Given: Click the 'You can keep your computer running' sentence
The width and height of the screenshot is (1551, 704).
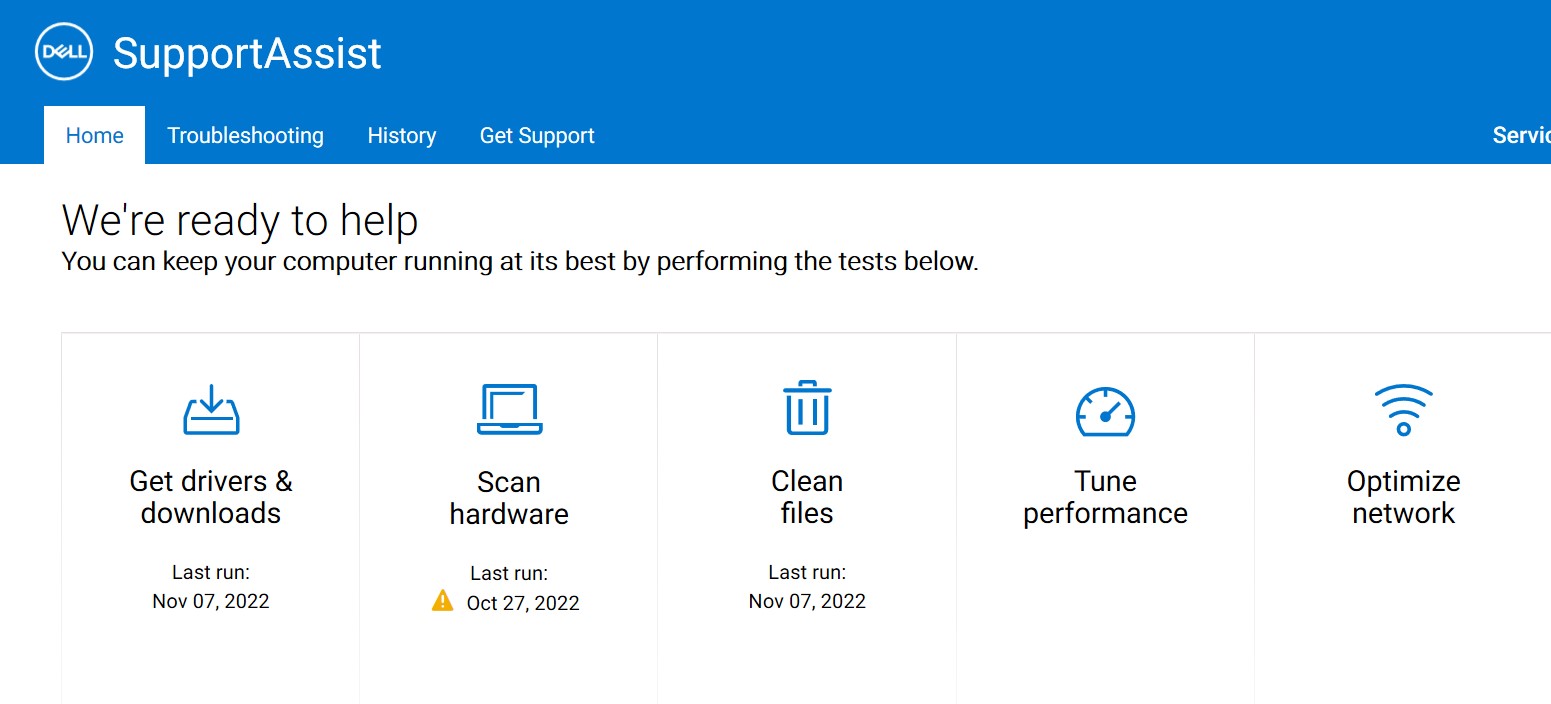Looking at the screenshot, I should pos(520,262).
